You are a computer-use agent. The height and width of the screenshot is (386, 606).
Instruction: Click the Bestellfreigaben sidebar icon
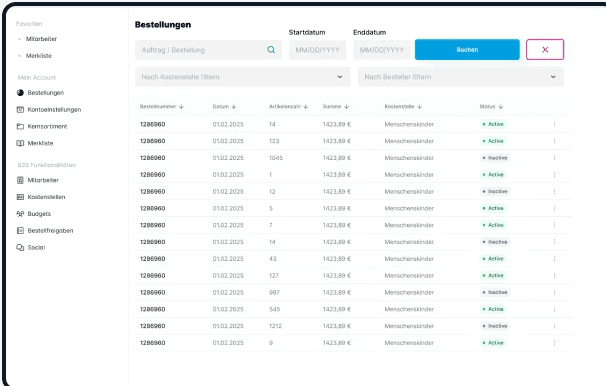pos(20,231)
